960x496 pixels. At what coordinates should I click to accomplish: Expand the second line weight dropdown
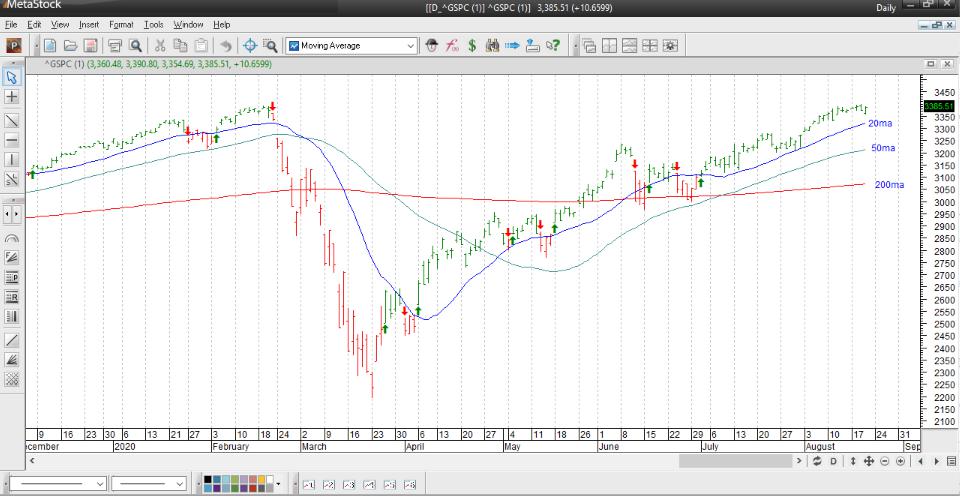[x=180, y=484]
